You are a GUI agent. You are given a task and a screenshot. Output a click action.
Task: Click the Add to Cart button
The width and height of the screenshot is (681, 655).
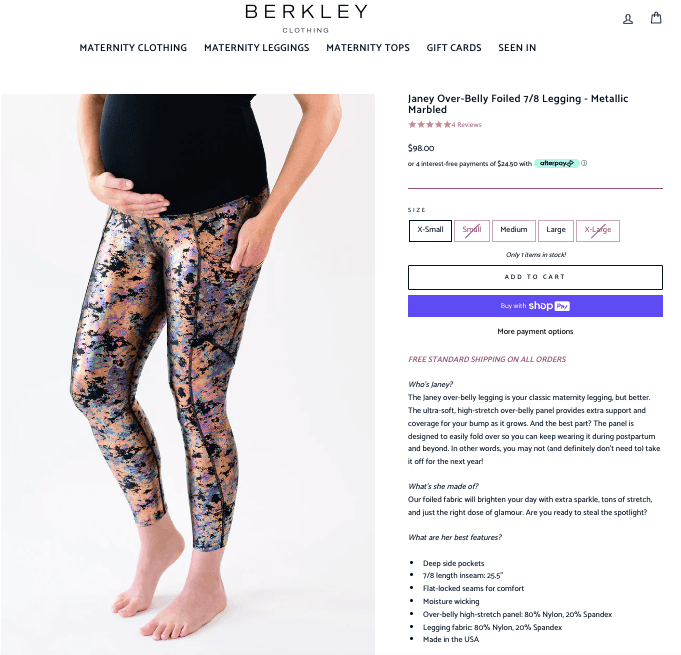point(535,277)
